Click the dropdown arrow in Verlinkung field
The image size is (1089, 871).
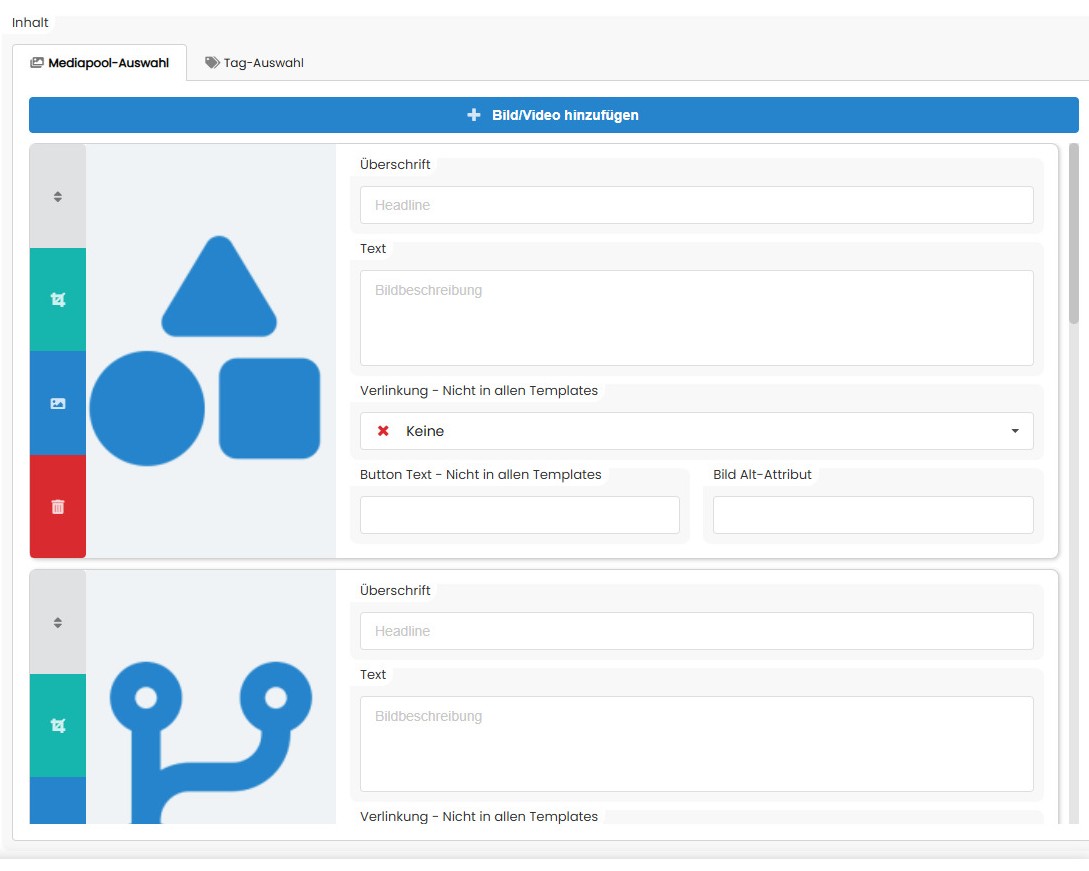pos(1015,431)
